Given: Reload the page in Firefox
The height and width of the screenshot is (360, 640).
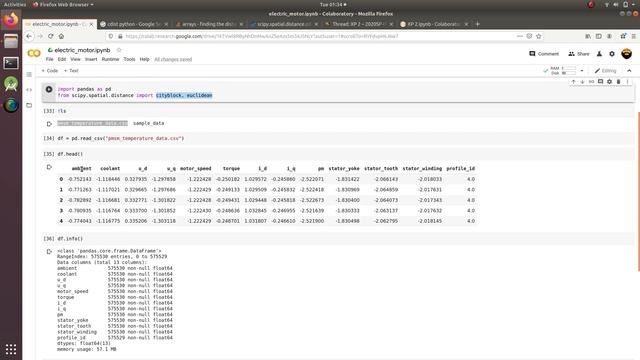Looking at the screenshot, I should point(51,36).
